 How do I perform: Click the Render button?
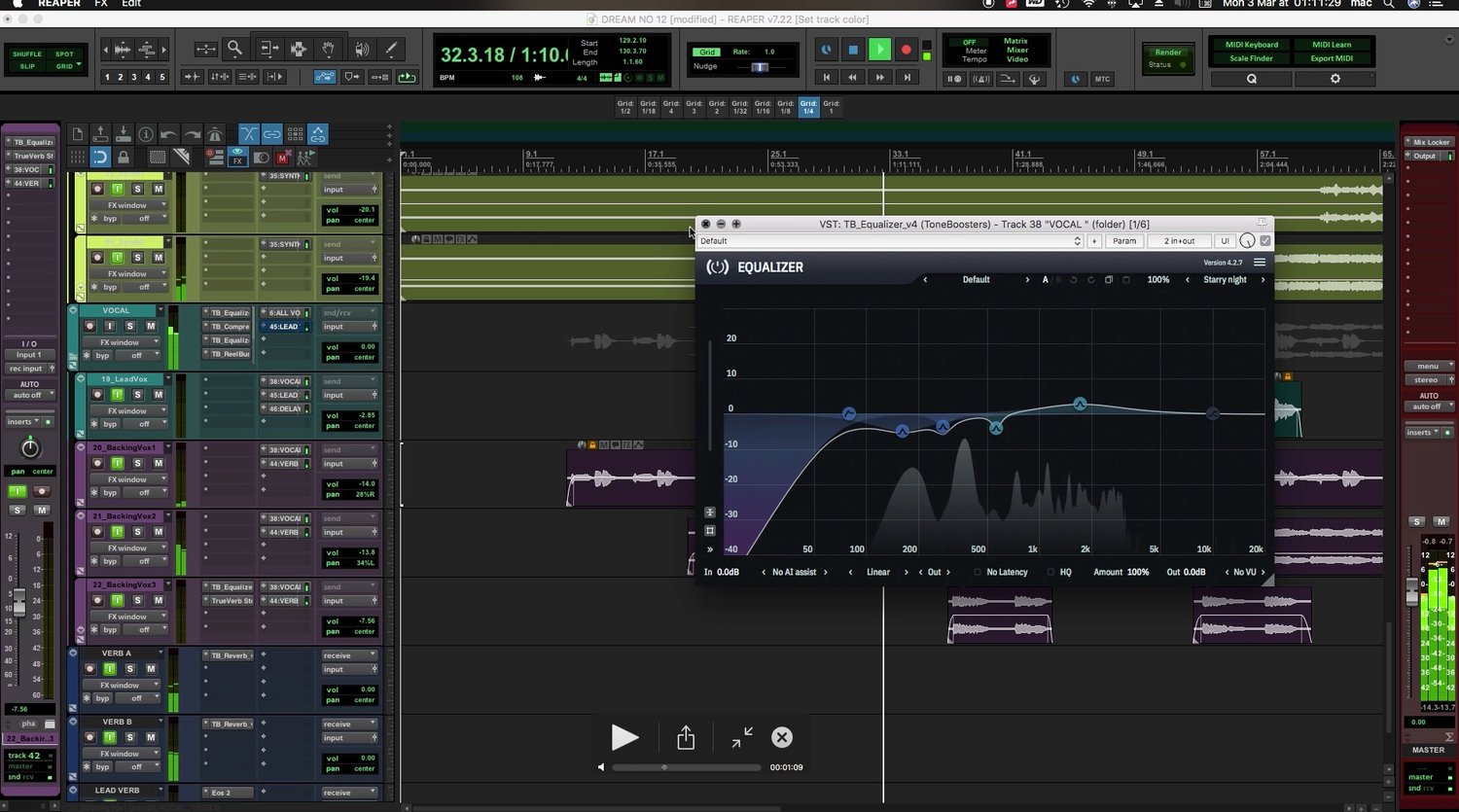1168,53
